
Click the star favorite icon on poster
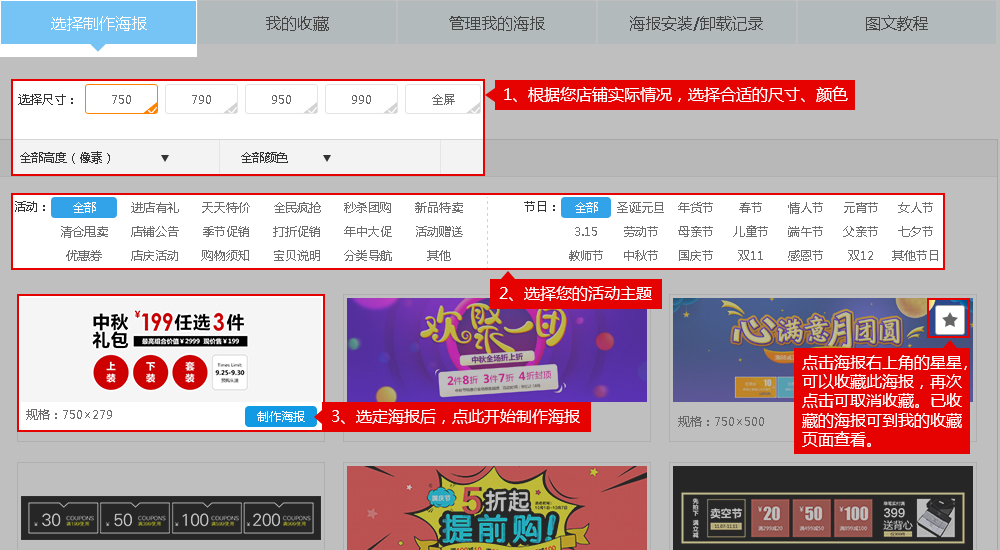(949, 319)
